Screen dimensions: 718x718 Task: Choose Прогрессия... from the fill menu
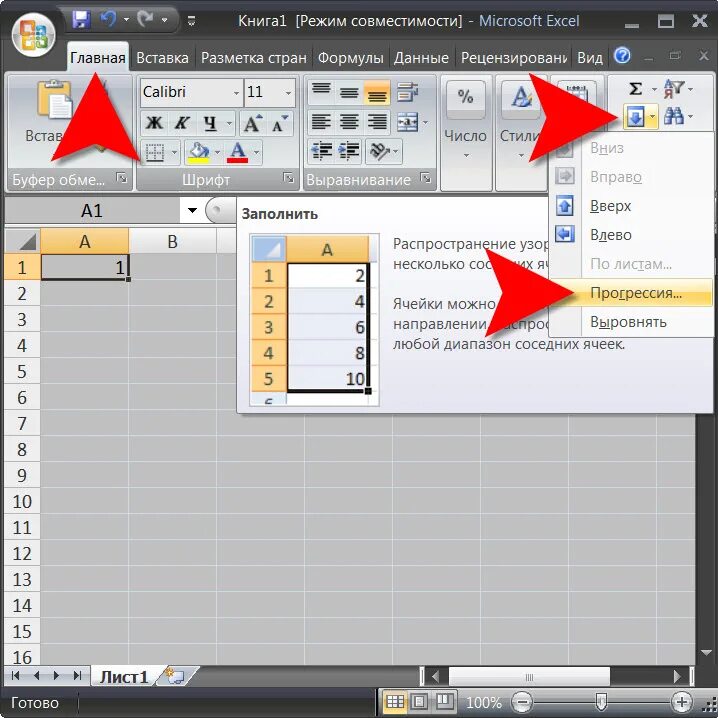(x=631, y=293)
